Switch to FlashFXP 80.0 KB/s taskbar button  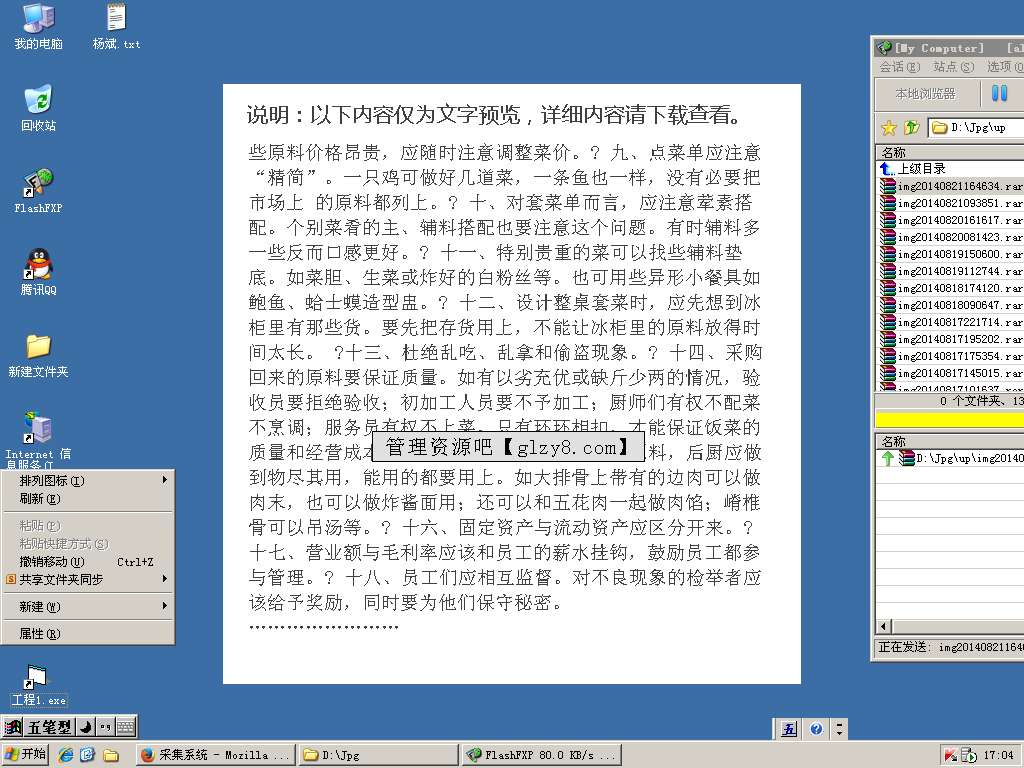coord(542,755)
